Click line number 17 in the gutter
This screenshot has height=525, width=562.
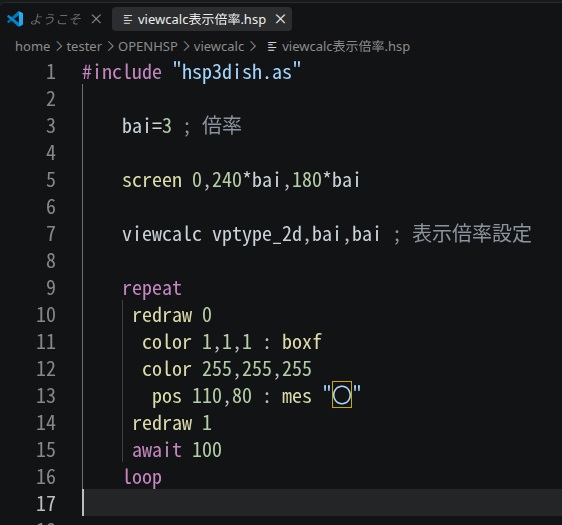pyautogui.click(x=46, y=504)
